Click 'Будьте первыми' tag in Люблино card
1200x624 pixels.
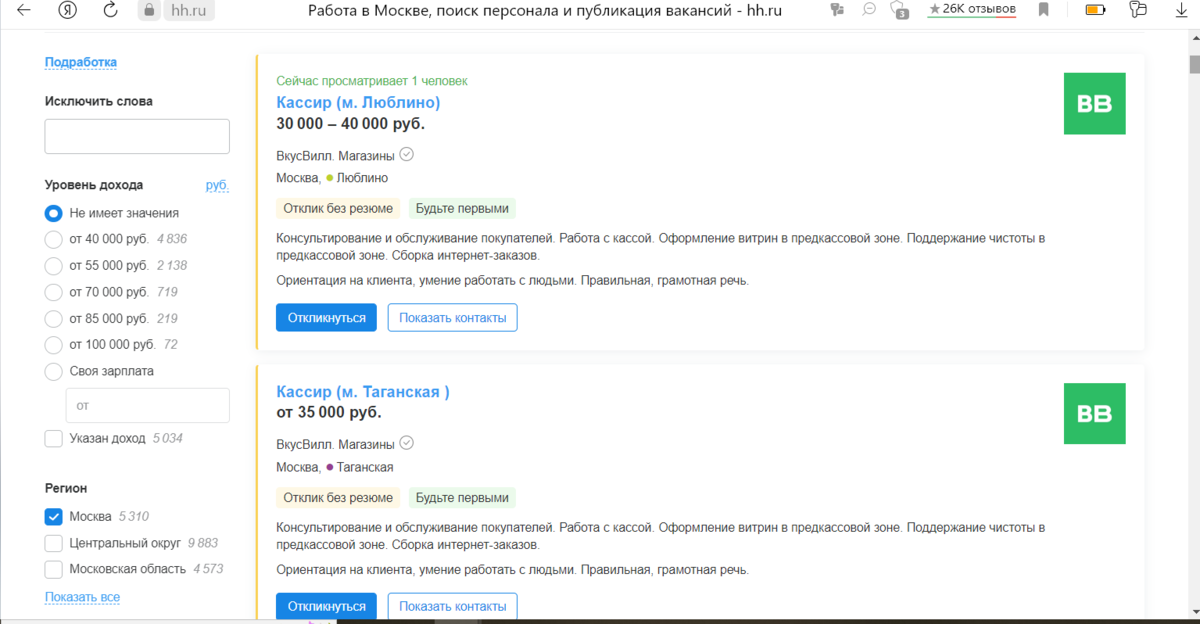(462, 209)
